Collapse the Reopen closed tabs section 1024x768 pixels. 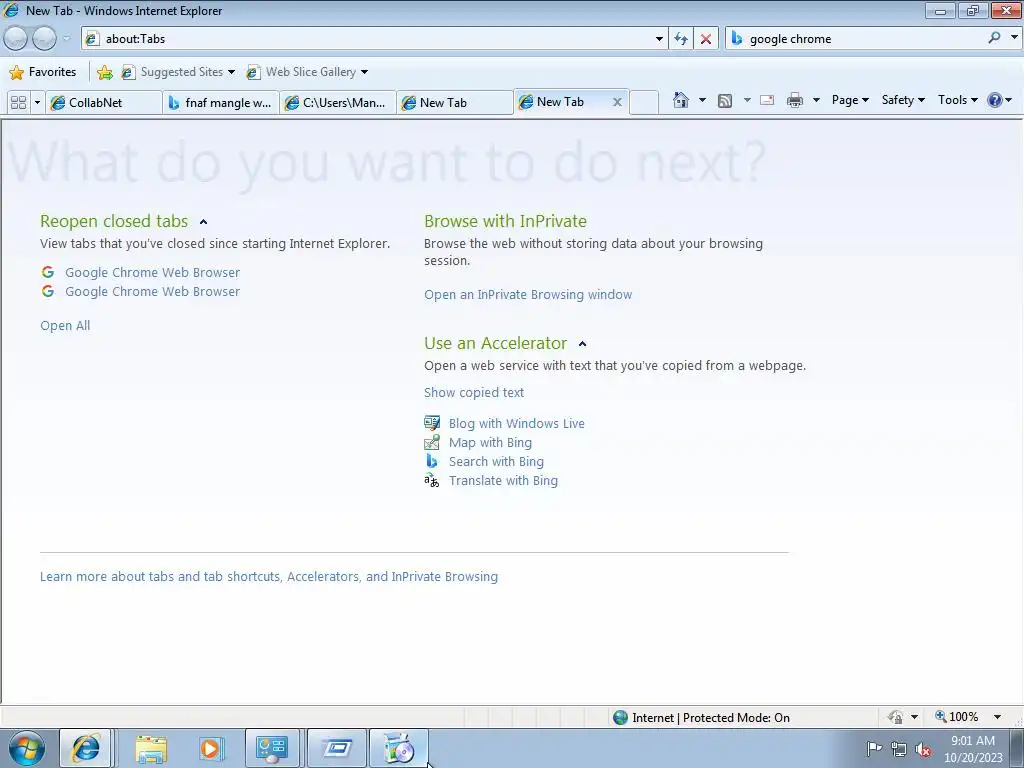point(203,222)
